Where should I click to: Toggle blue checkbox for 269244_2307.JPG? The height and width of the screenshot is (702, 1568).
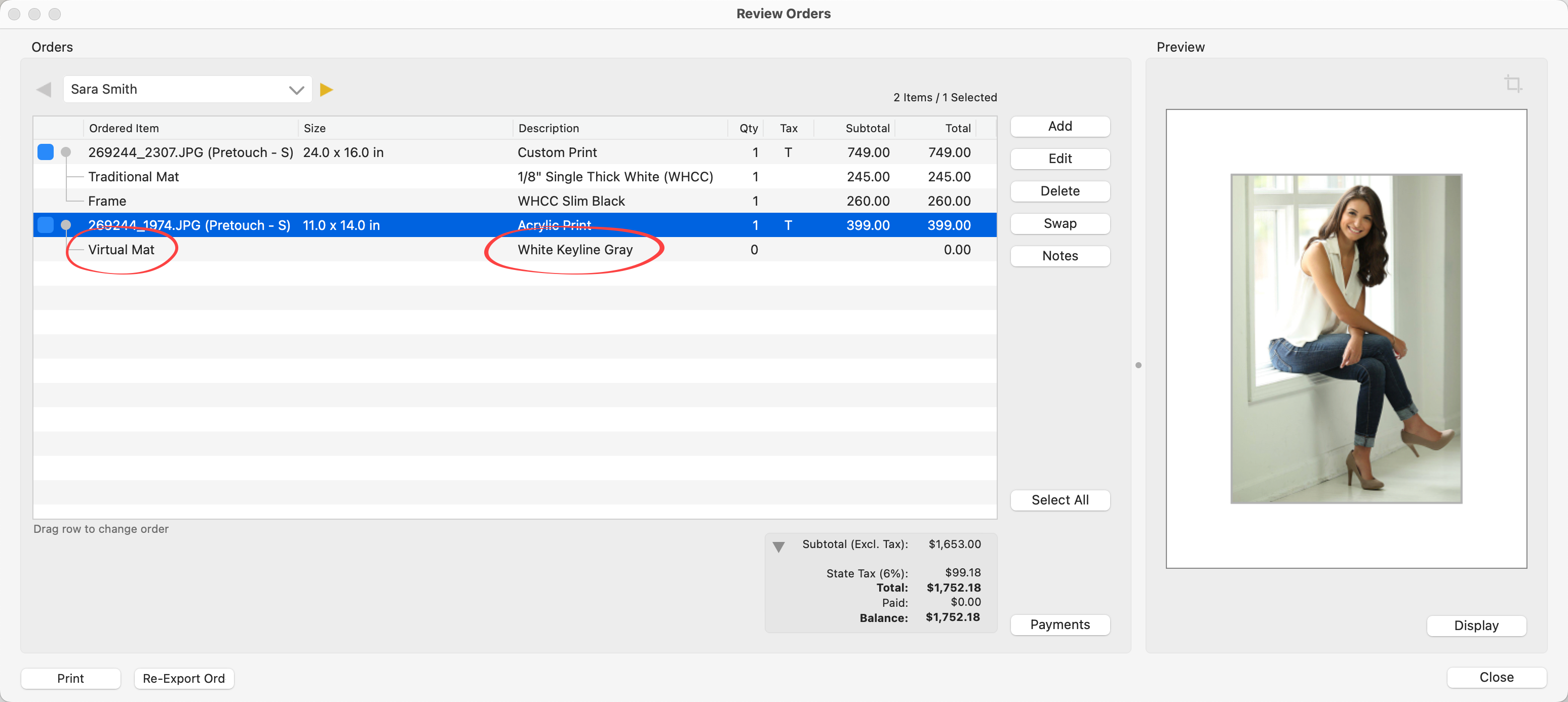coord(46,152)
